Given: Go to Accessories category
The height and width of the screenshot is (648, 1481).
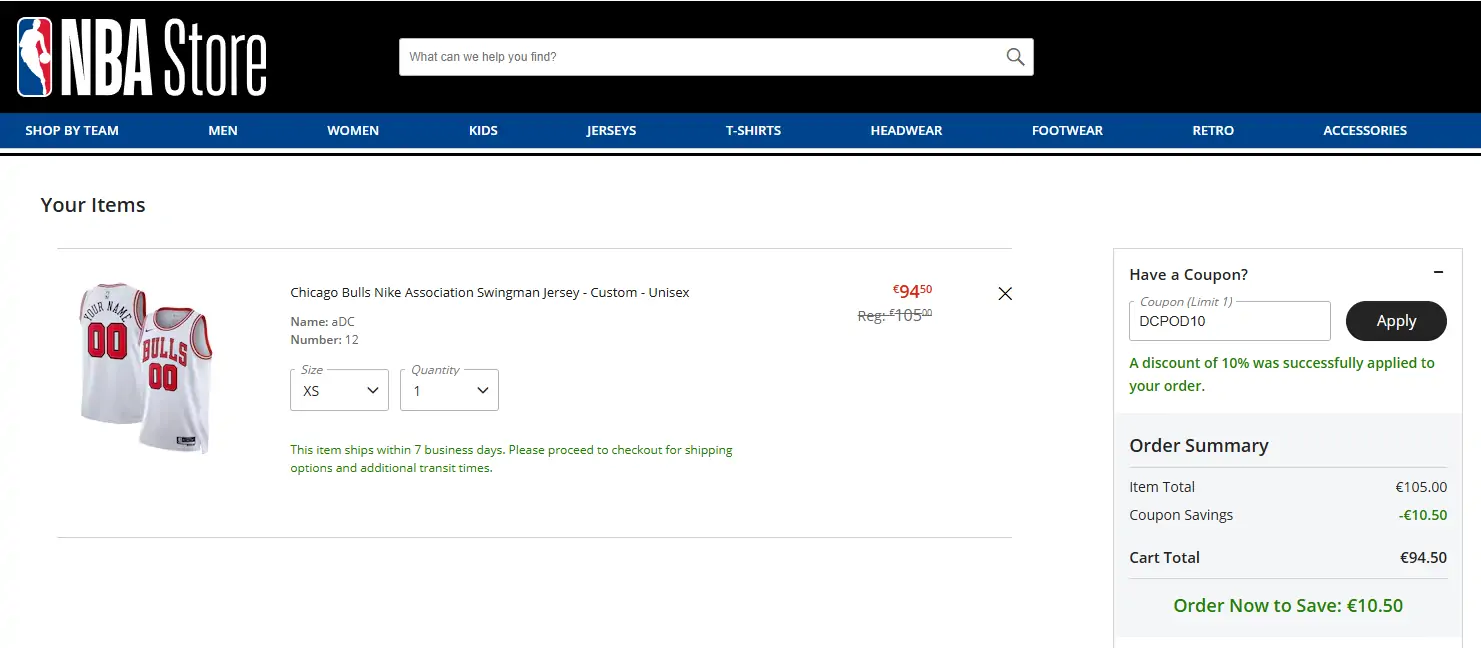Looking at the screenshot, I should point(1365,130).
